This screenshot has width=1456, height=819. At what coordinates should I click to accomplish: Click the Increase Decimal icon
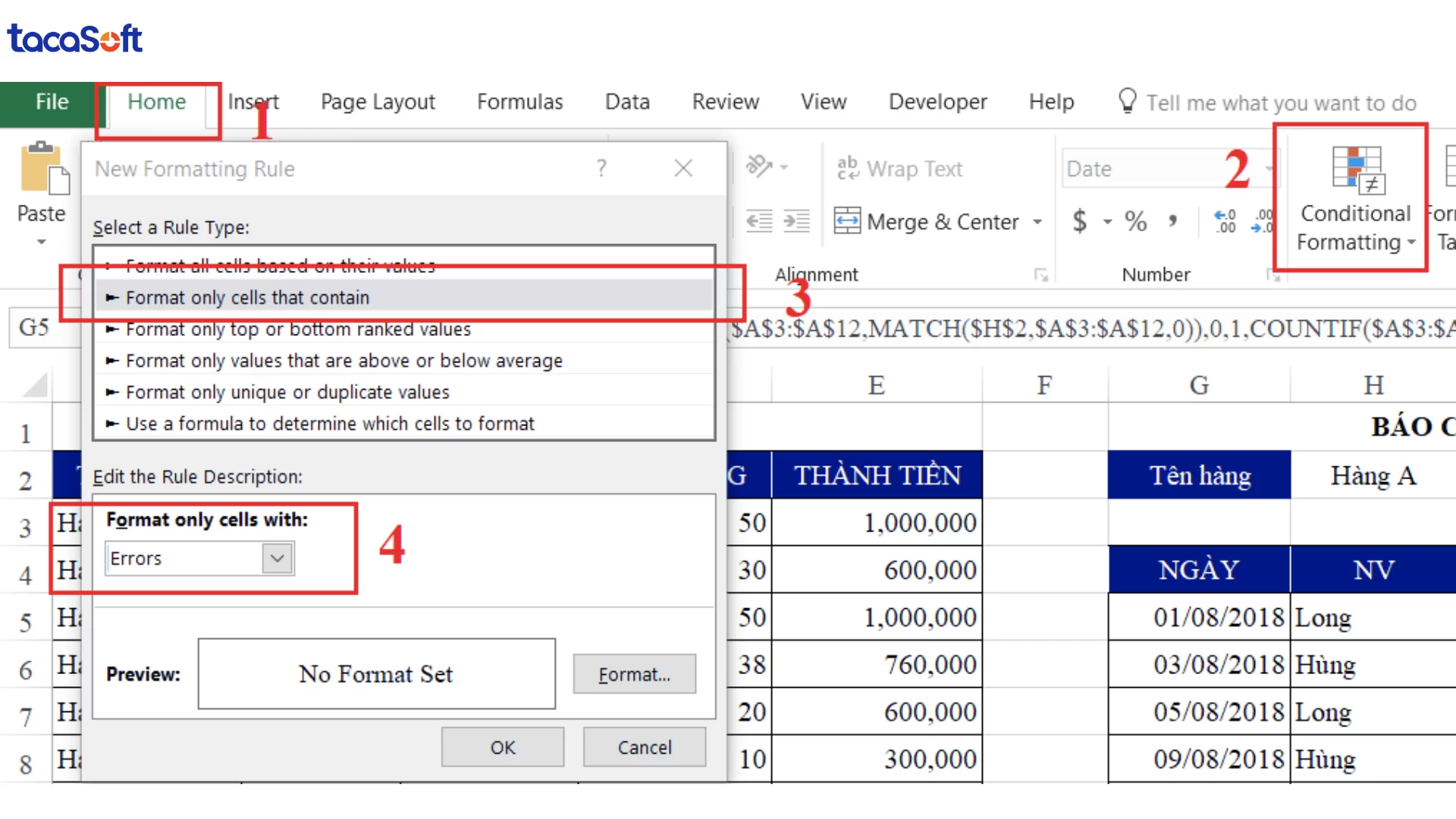pos(1224,221)
